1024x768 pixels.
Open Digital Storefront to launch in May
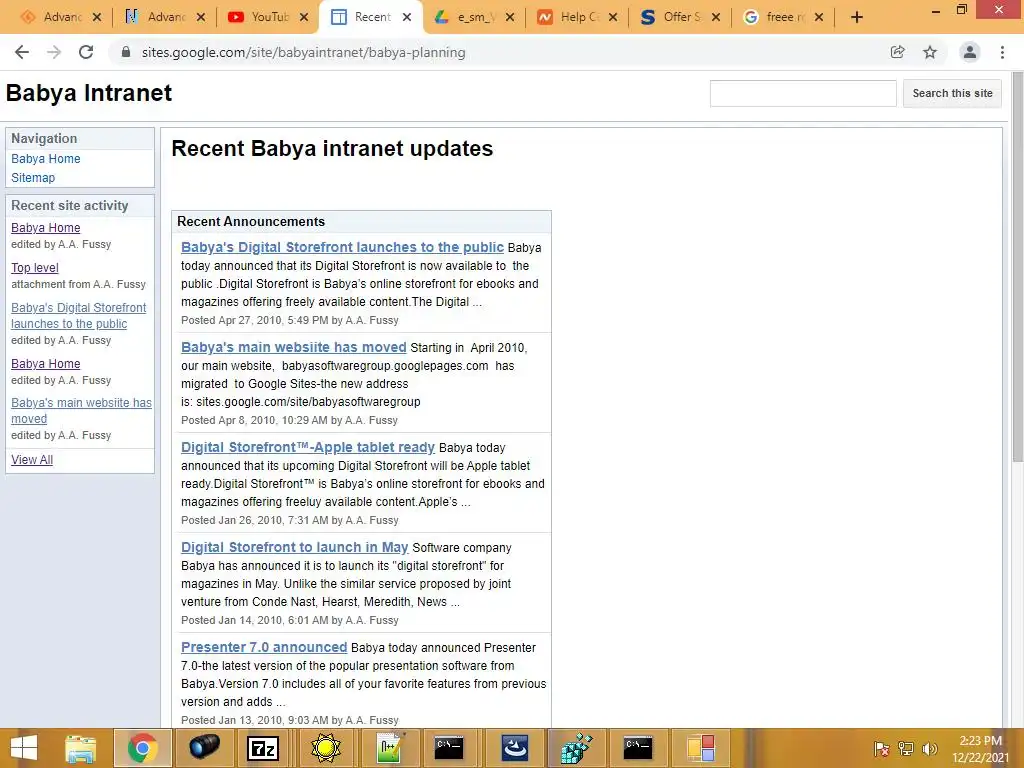295,547
